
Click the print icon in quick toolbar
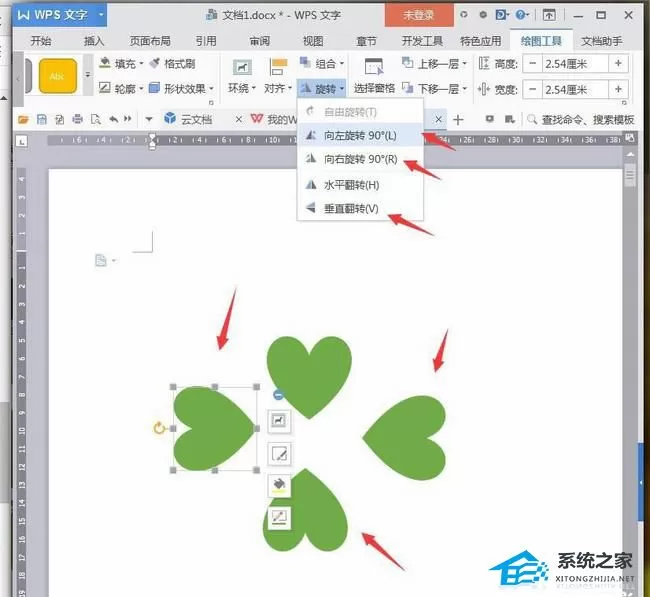(x=78, y=119)
